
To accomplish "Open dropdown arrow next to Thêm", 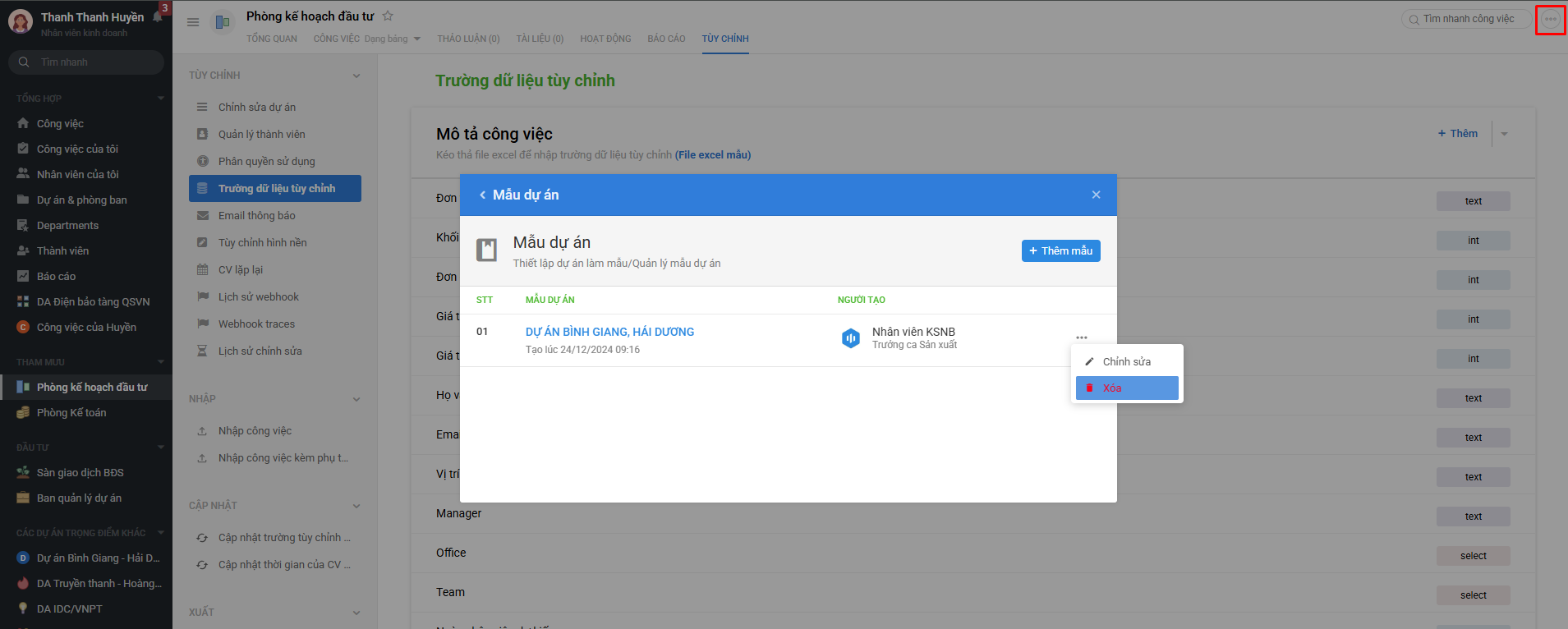I will tap(1504, 134).
